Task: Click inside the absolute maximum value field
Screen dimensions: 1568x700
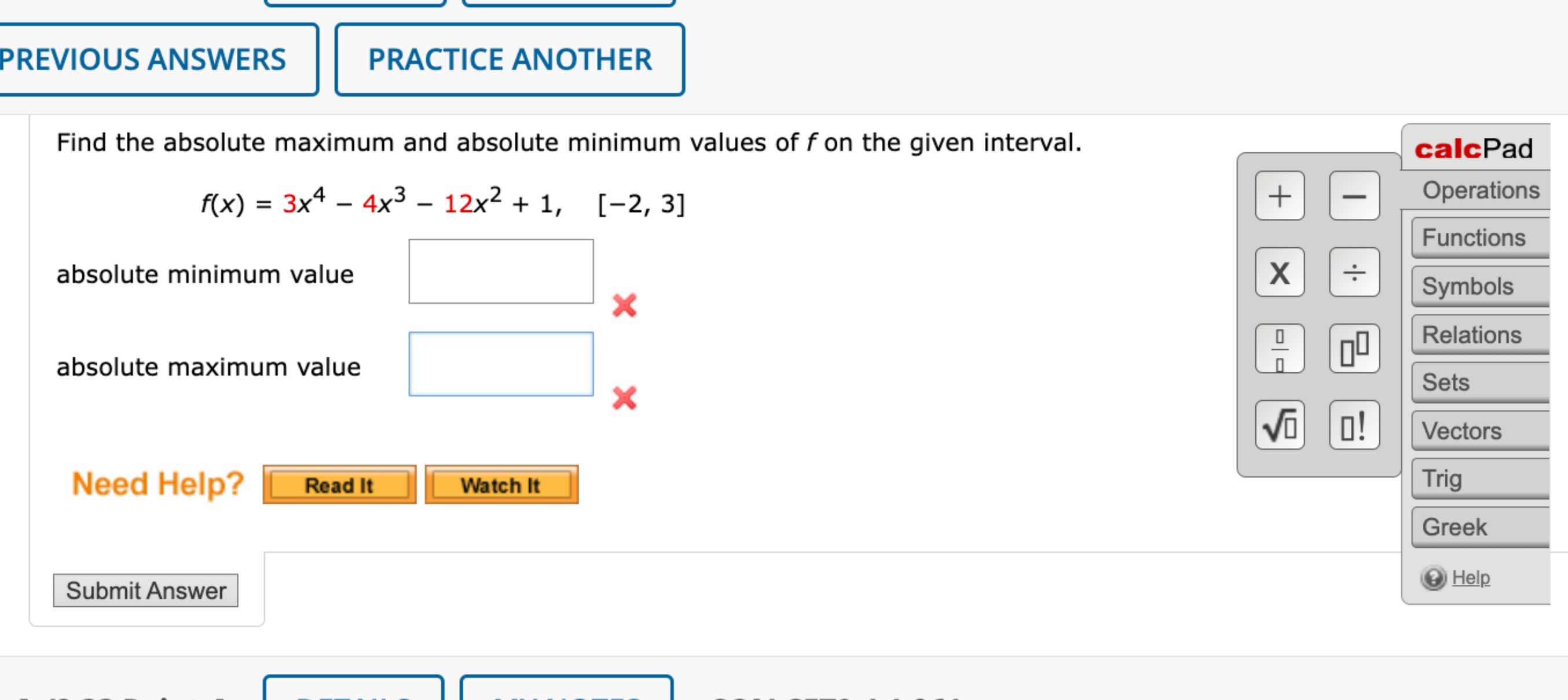Action: click(x=501, y=364)
